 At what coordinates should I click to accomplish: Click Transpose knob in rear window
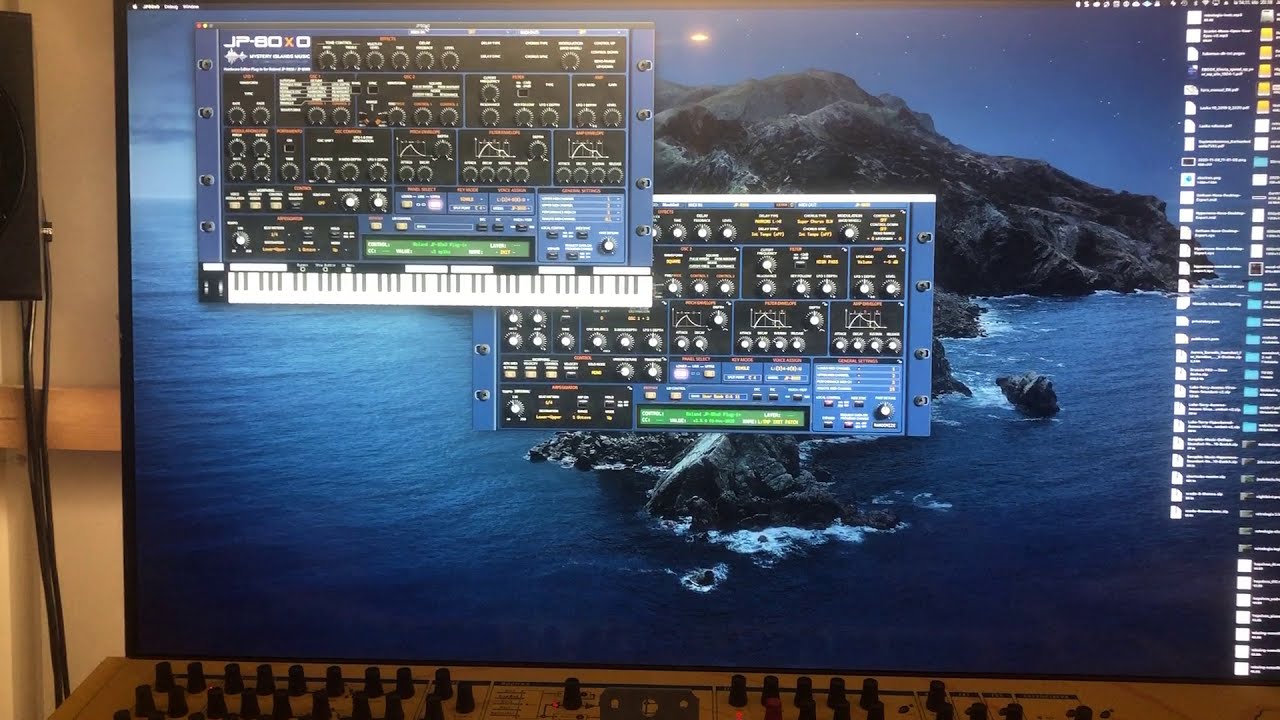pyautogui.click(x=652, y=371)
